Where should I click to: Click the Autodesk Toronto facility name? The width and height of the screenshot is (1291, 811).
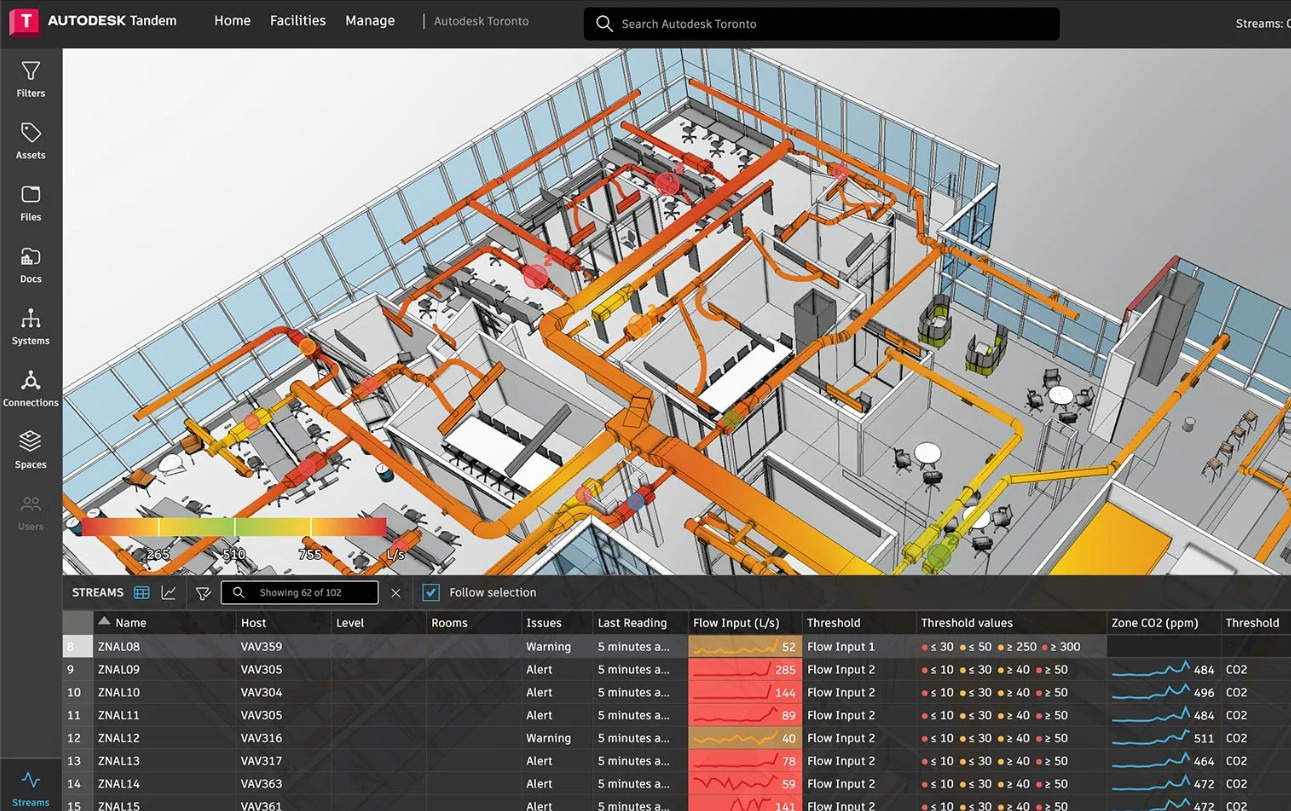(x=481, y=21)
